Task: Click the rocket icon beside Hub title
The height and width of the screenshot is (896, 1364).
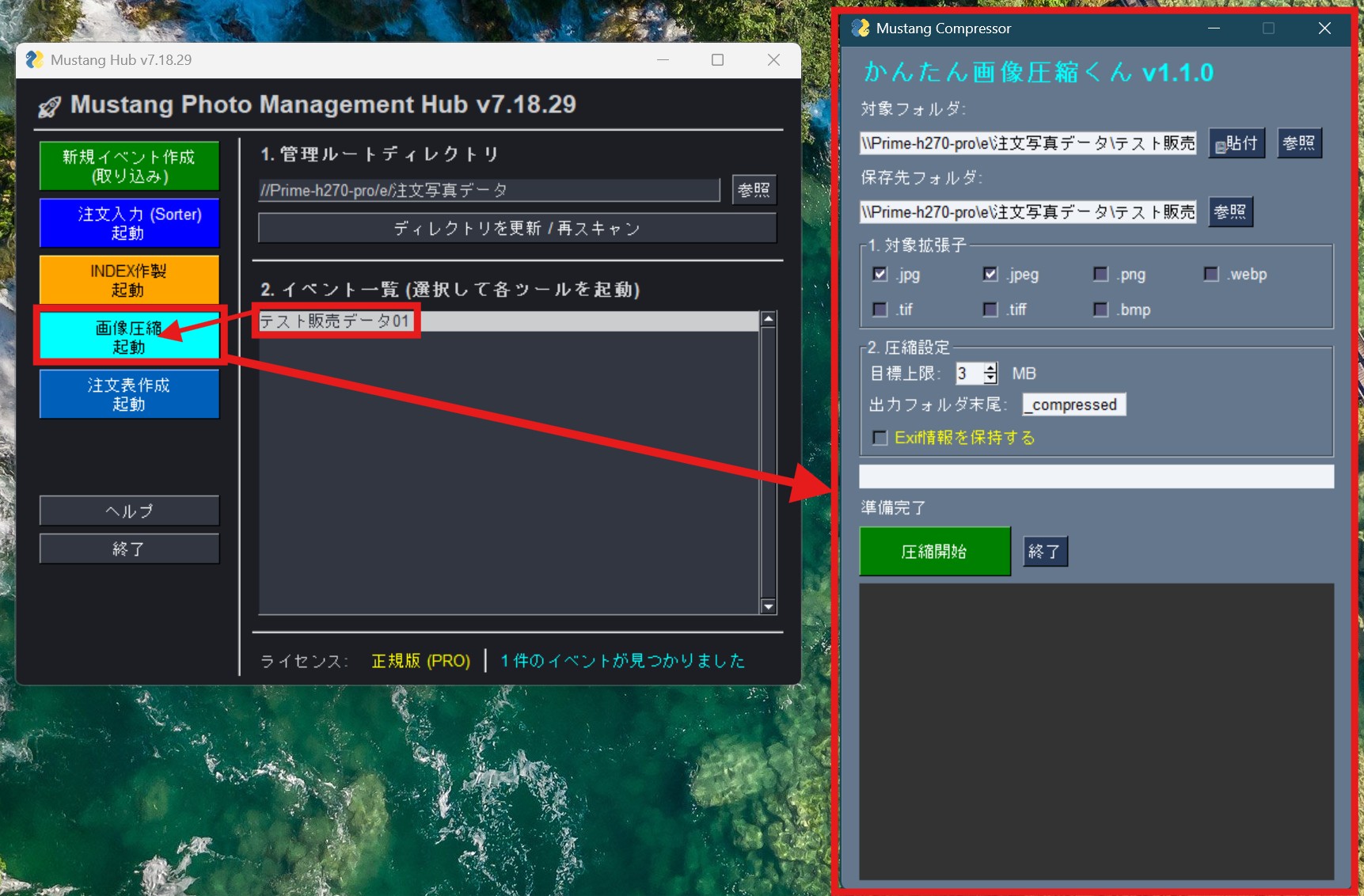Action: pyautogui.click(x=50, y=106)
